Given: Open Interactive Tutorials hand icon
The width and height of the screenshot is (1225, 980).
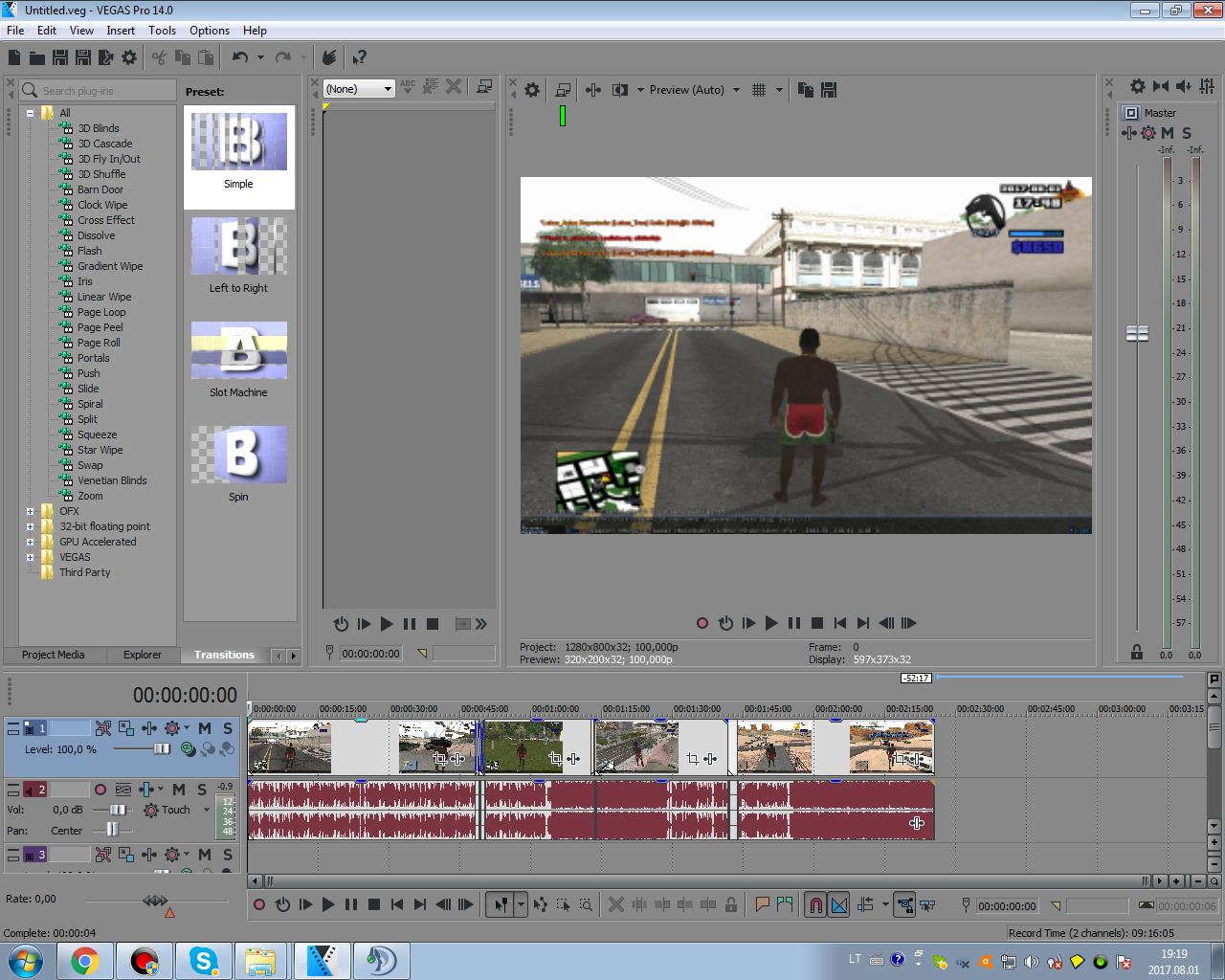Looking at the screenshot, I should click(x=329, y=57).
